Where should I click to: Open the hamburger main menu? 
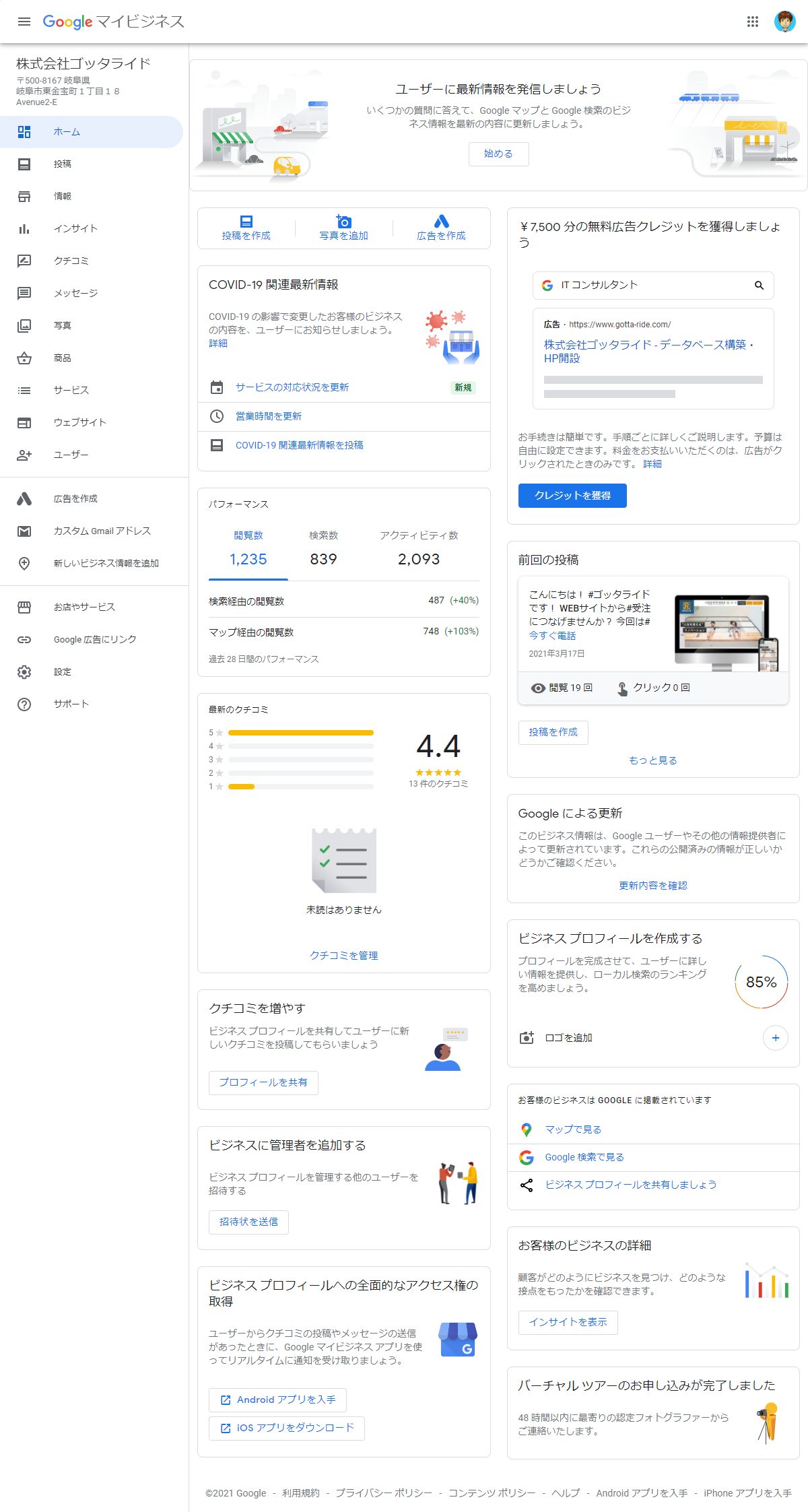click(x=24, y=22)
